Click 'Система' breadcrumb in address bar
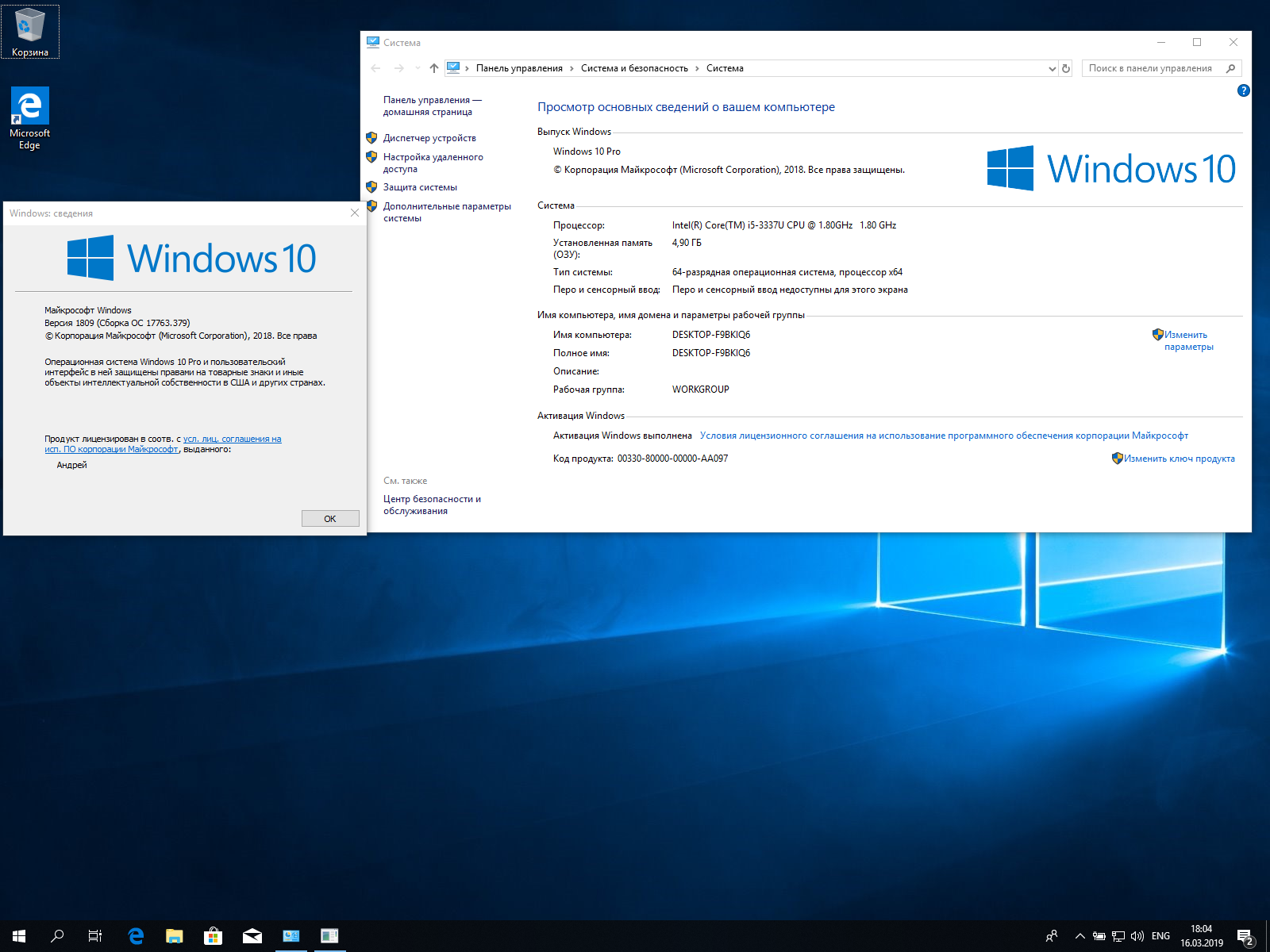1270x952 pixels. (725, 68)
